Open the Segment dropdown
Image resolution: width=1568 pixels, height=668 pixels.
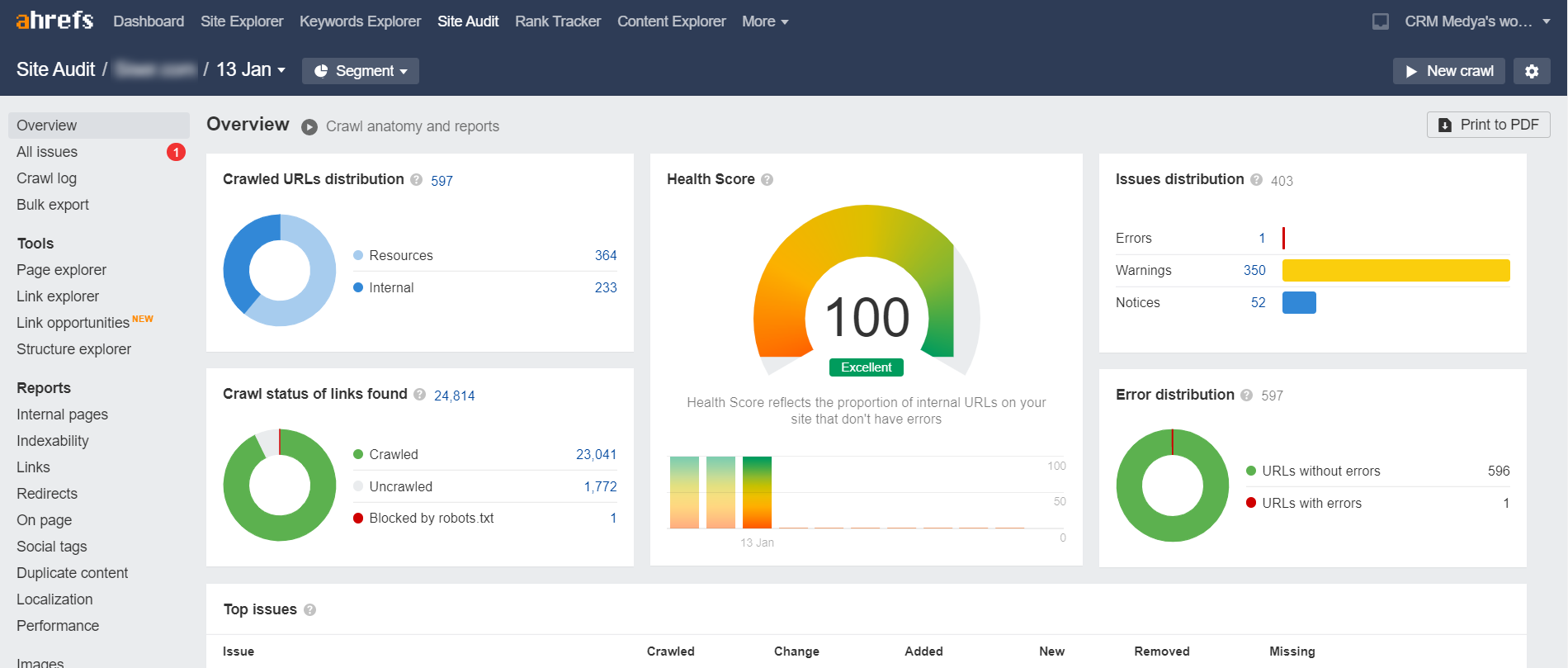click(361, 71)
